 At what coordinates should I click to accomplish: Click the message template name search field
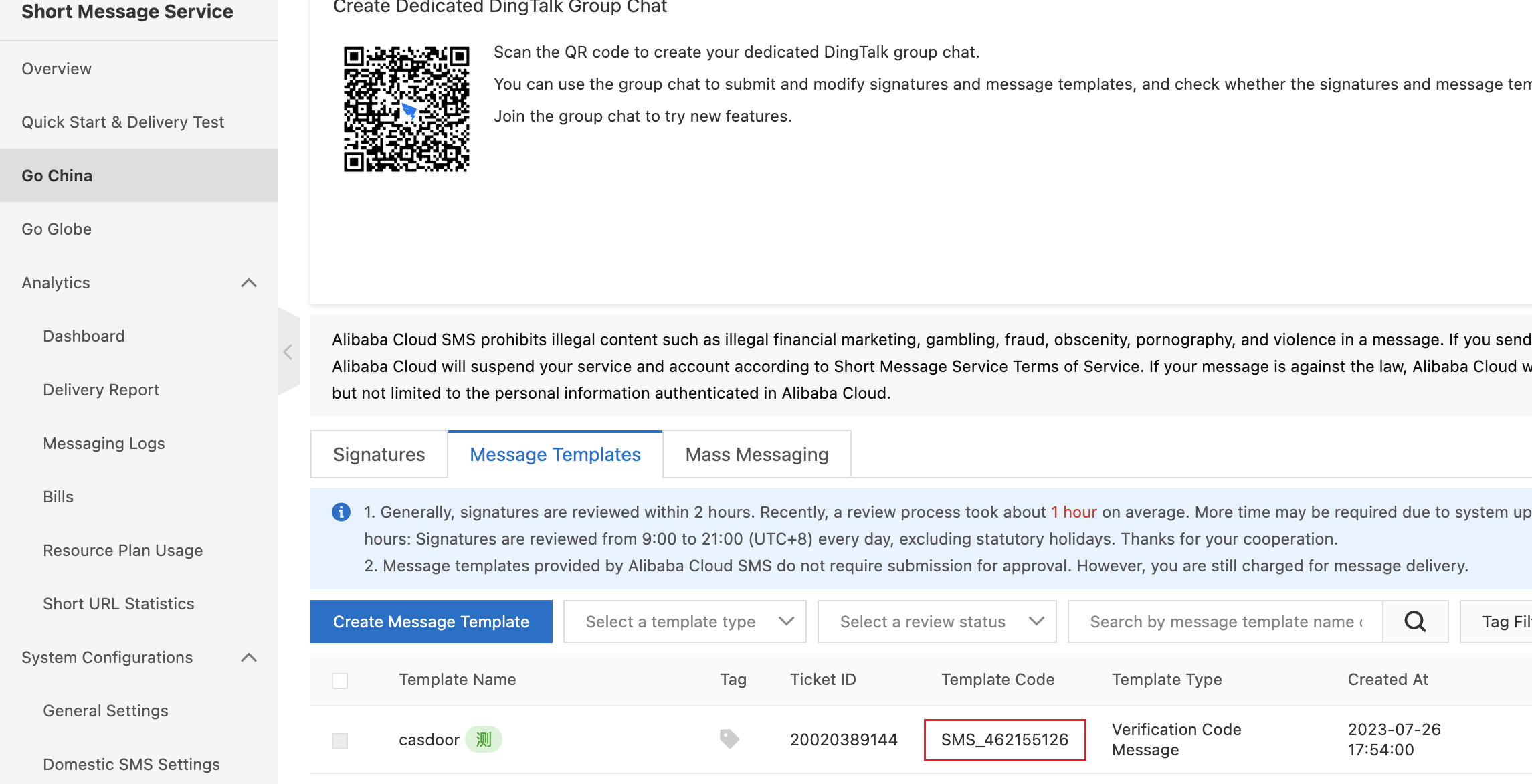pos(1224,622)
